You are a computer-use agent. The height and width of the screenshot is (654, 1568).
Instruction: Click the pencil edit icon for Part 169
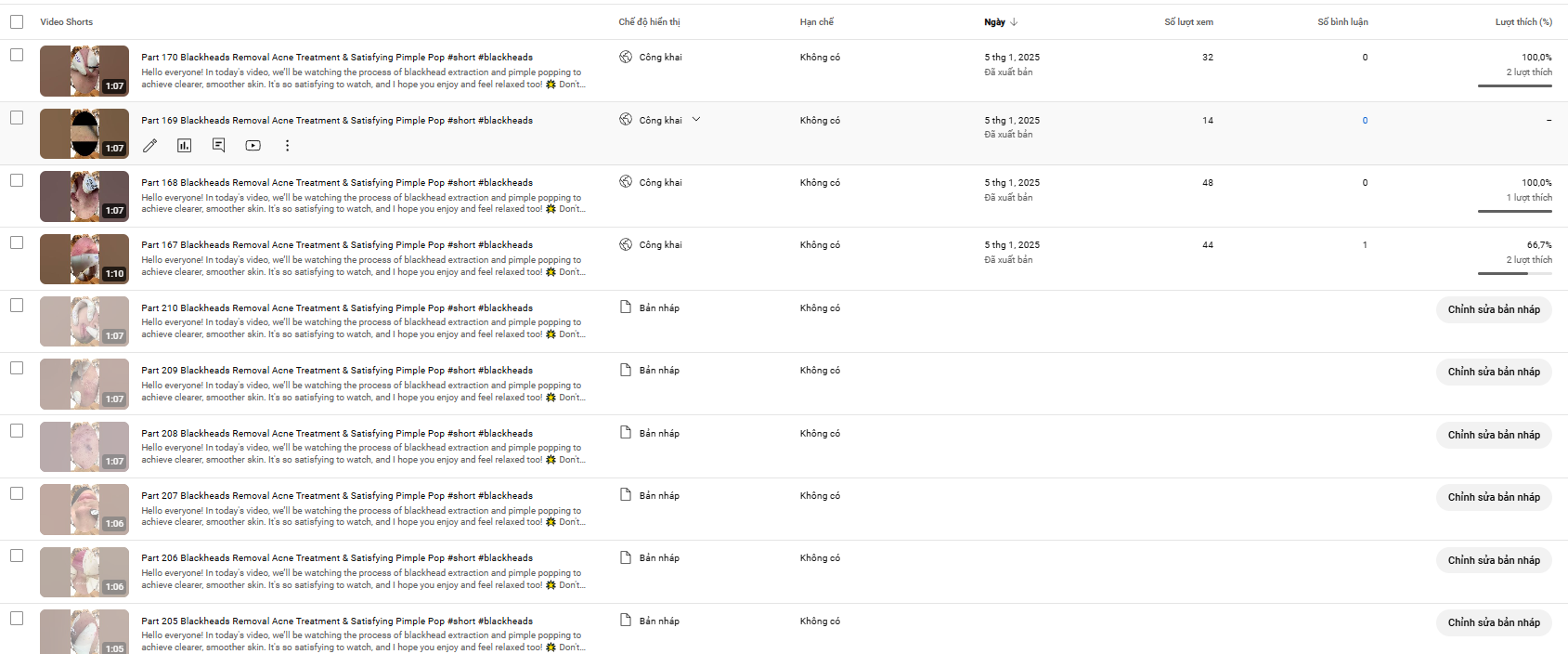coord(150,146)
